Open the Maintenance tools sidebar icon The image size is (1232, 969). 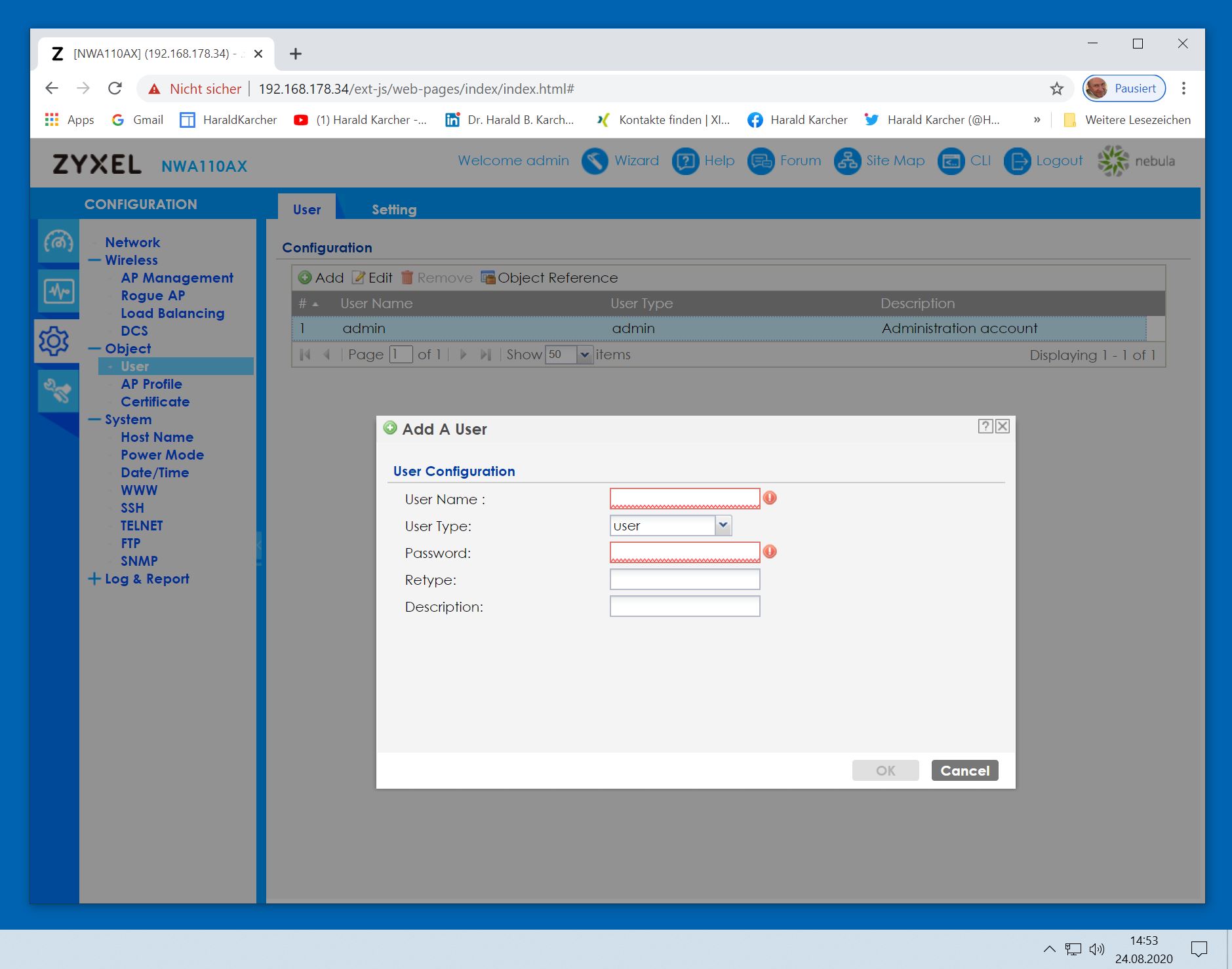58,391
